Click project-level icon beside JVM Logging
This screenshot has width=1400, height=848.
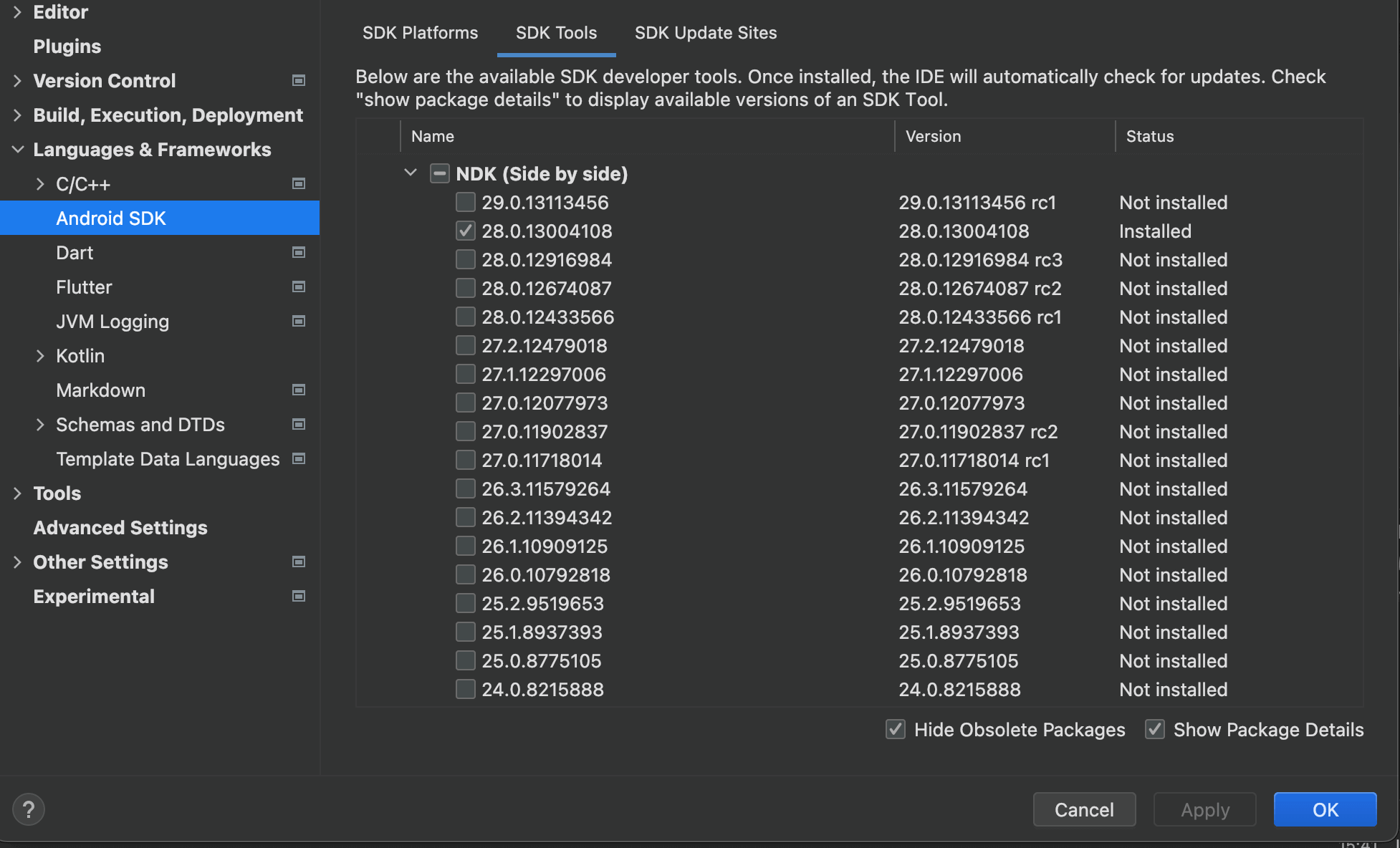click(299, 322)
